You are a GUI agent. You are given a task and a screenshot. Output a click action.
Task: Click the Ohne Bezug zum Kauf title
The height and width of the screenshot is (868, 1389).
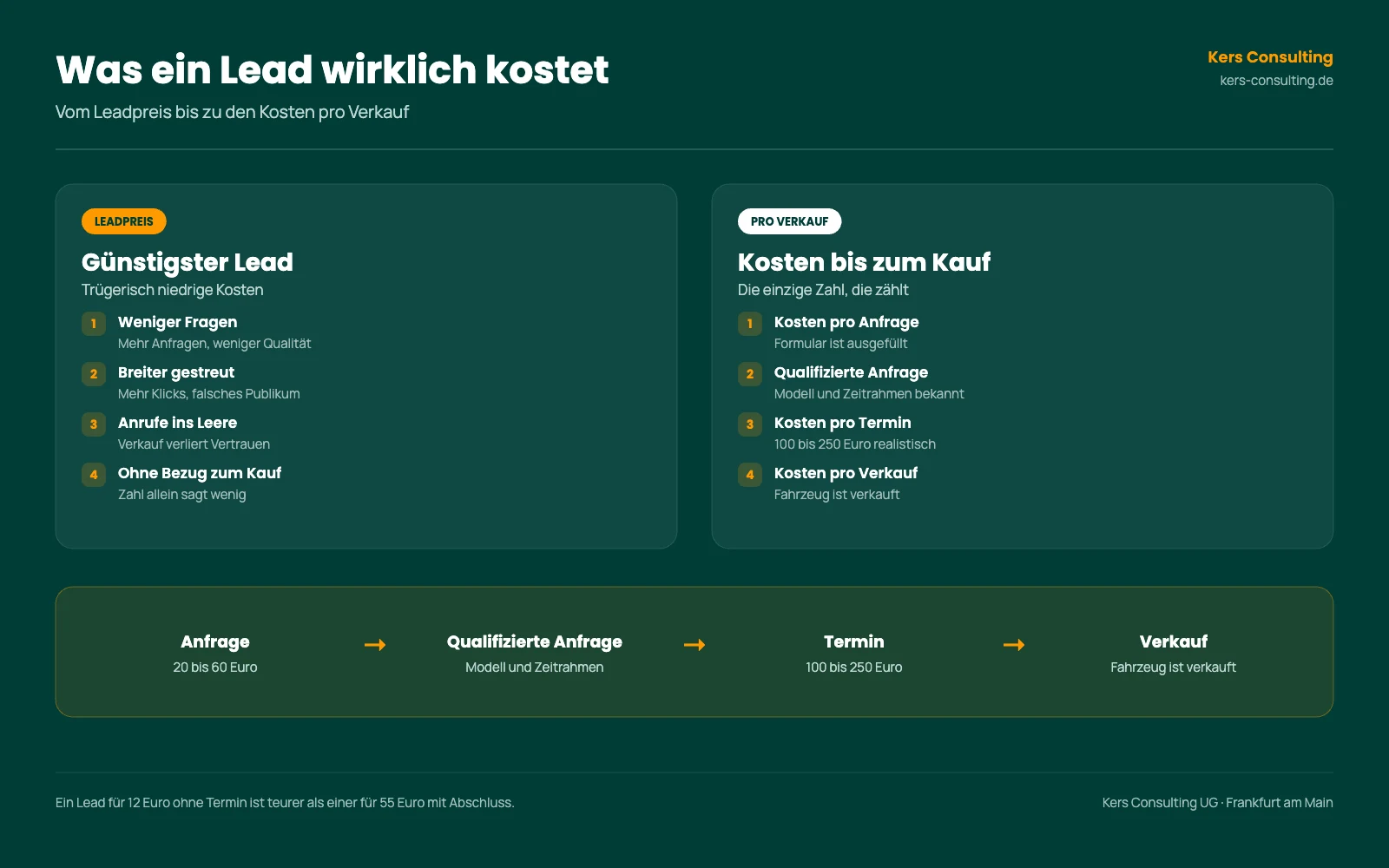200,473
